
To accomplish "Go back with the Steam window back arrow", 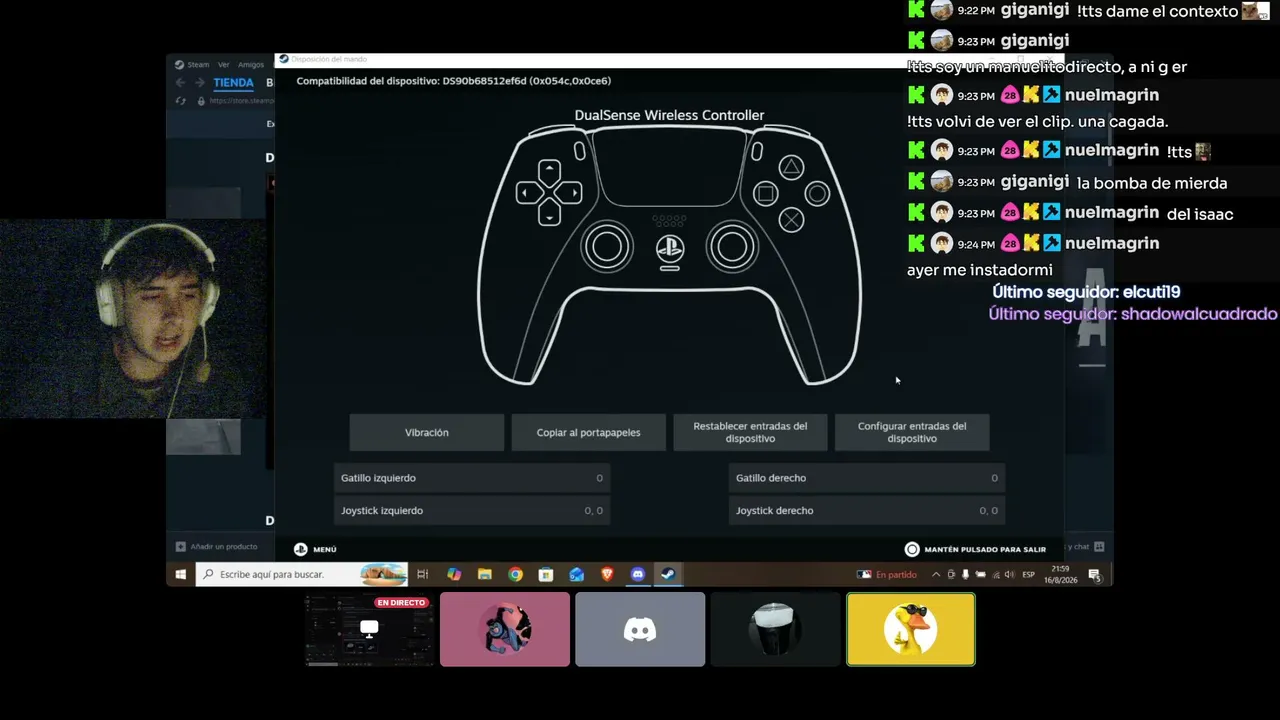I will 180,83.
